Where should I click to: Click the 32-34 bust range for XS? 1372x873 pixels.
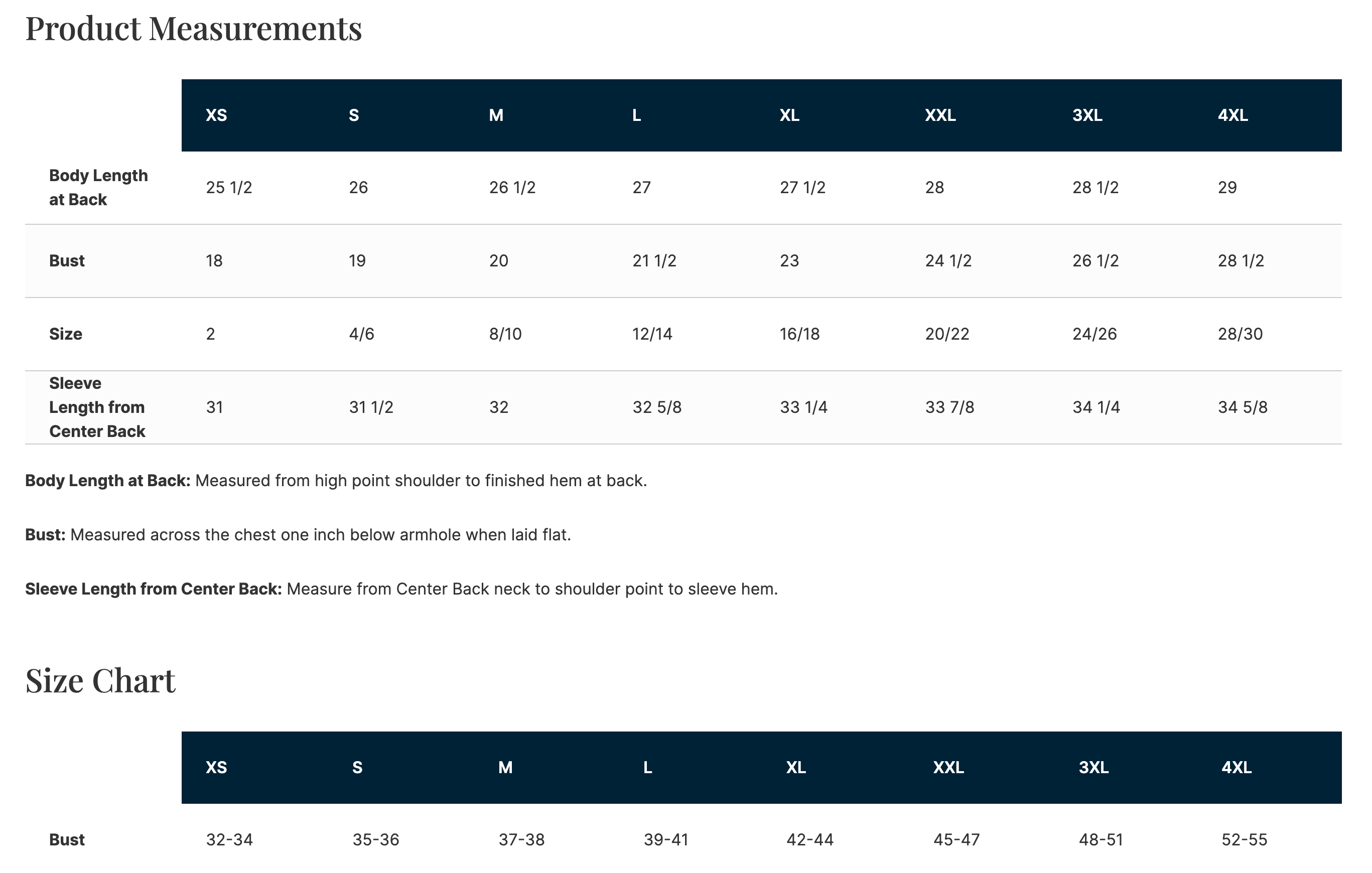click(229, 839)
